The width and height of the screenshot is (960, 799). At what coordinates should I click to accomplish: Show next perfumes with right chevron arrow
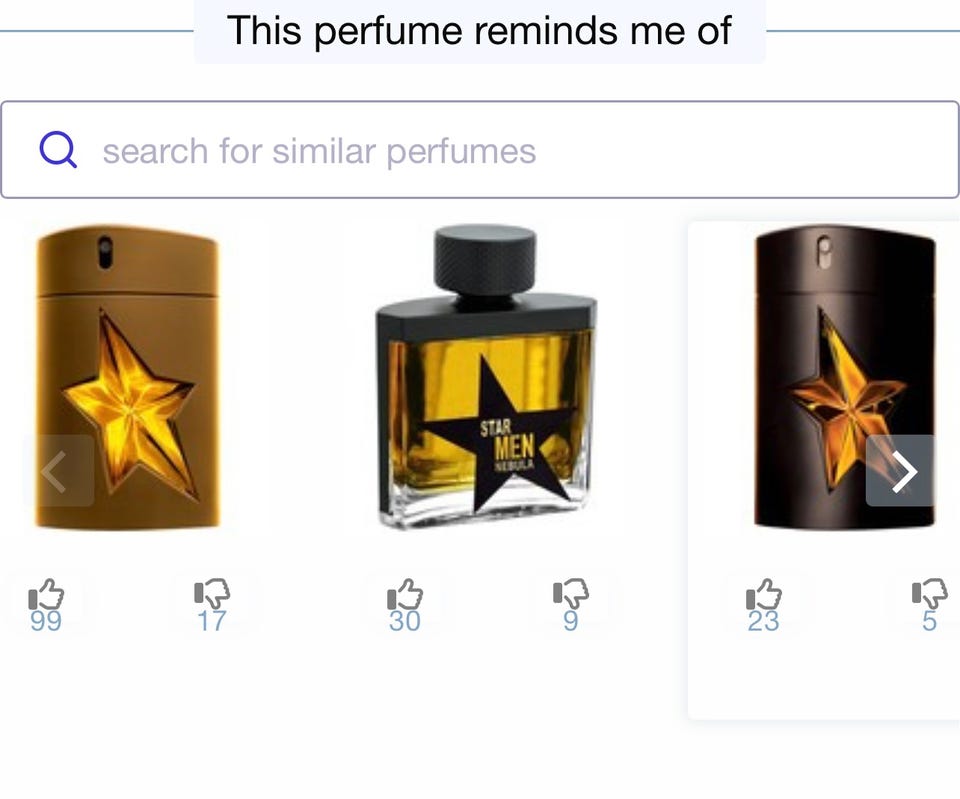[901, 471]
